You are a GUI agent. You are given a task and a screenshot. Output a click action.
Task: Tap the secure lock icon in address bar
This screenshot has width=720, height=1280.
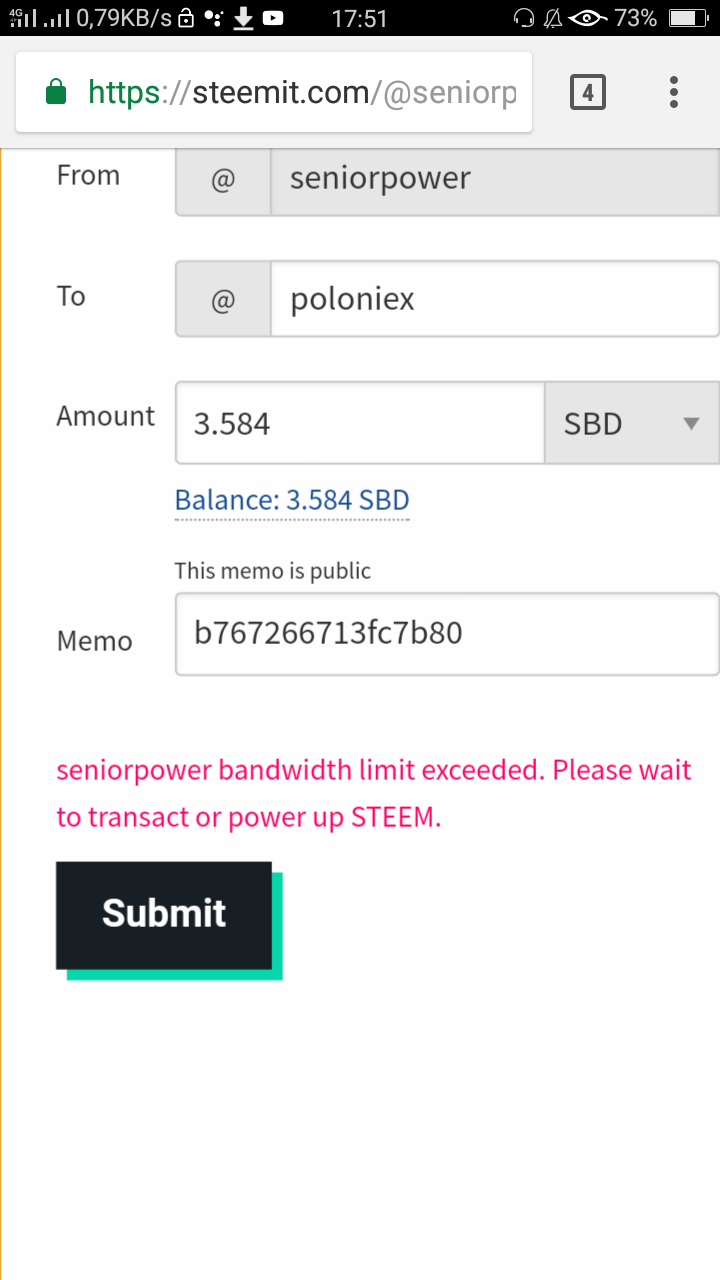(x=56, y=93)
